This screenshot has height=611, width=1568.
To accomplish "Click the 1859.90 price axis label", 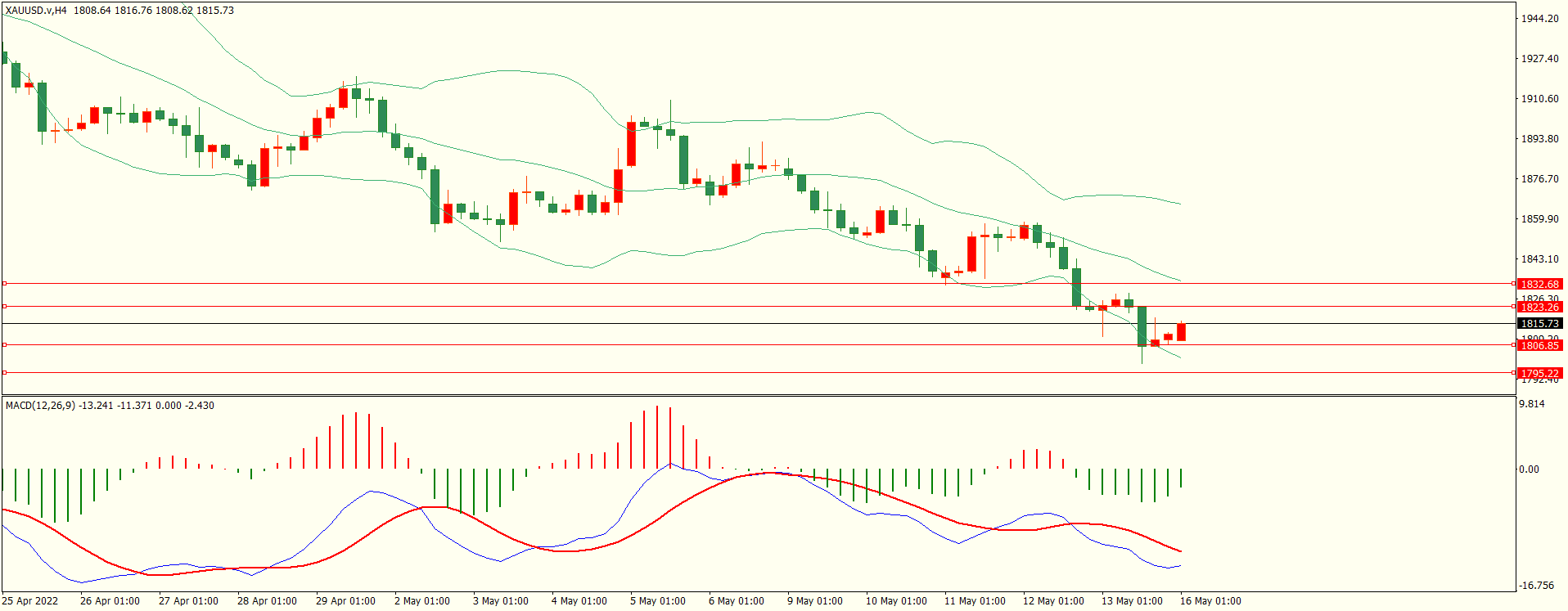I will [1539, 219].
